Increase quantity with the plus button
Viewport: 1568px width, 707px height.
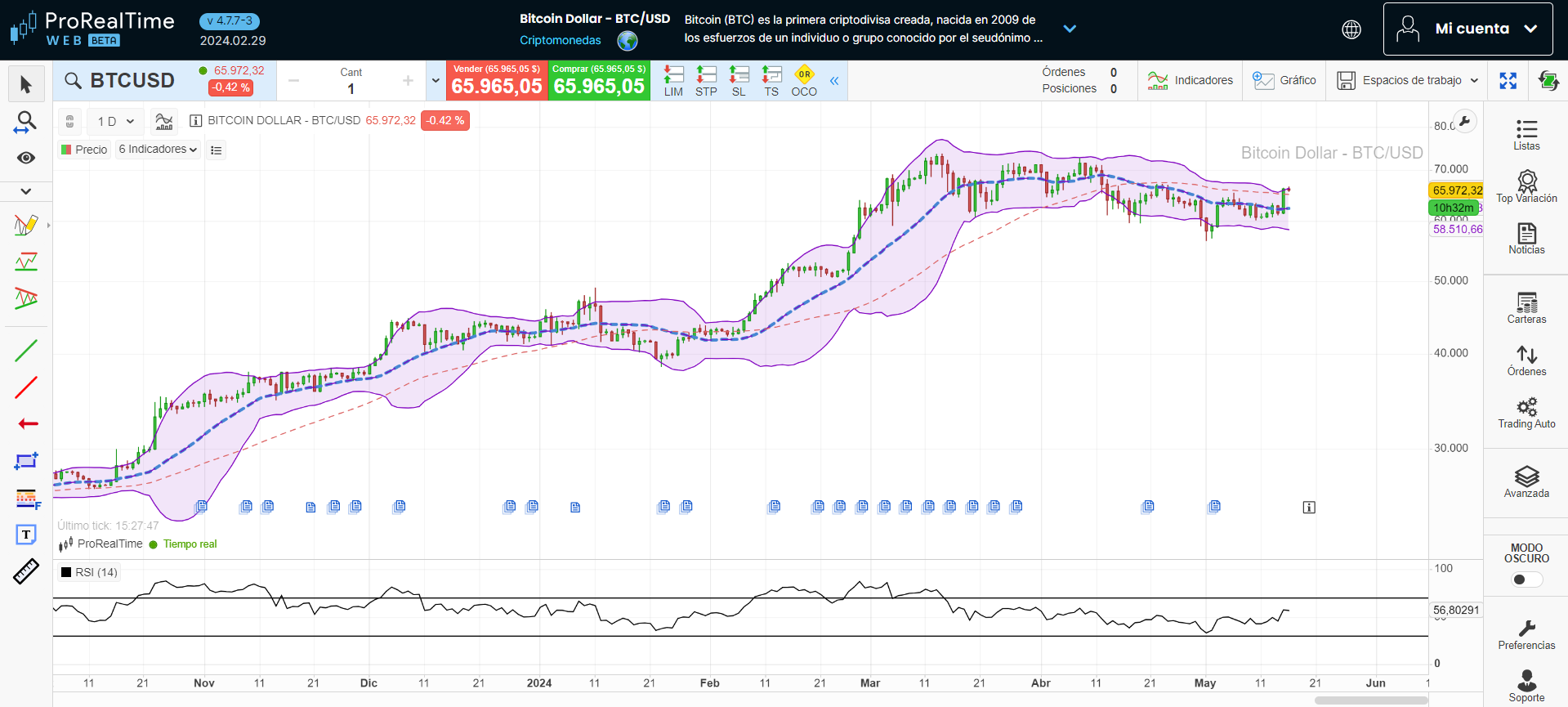tap(408, 81)
